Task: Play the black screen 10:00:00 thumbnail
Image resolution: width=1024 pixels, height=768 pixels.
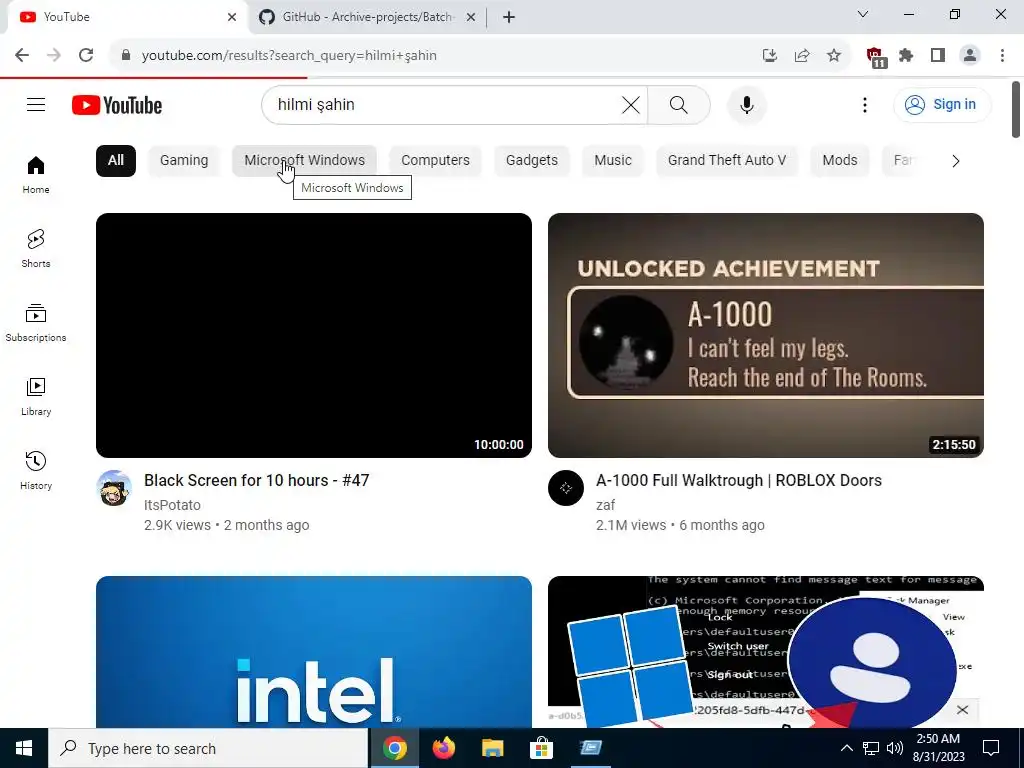Action: 313,335
